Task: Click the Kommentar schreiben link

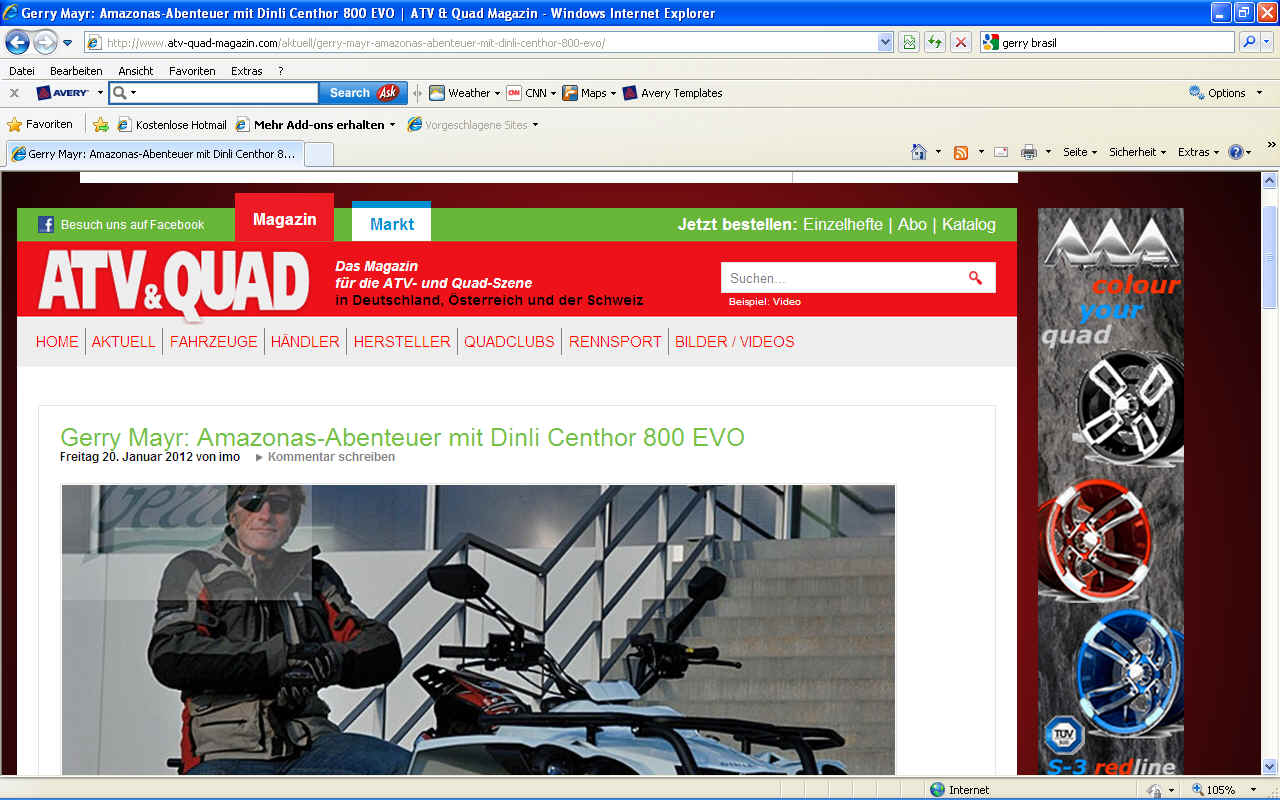Action: tap(331, 457)
